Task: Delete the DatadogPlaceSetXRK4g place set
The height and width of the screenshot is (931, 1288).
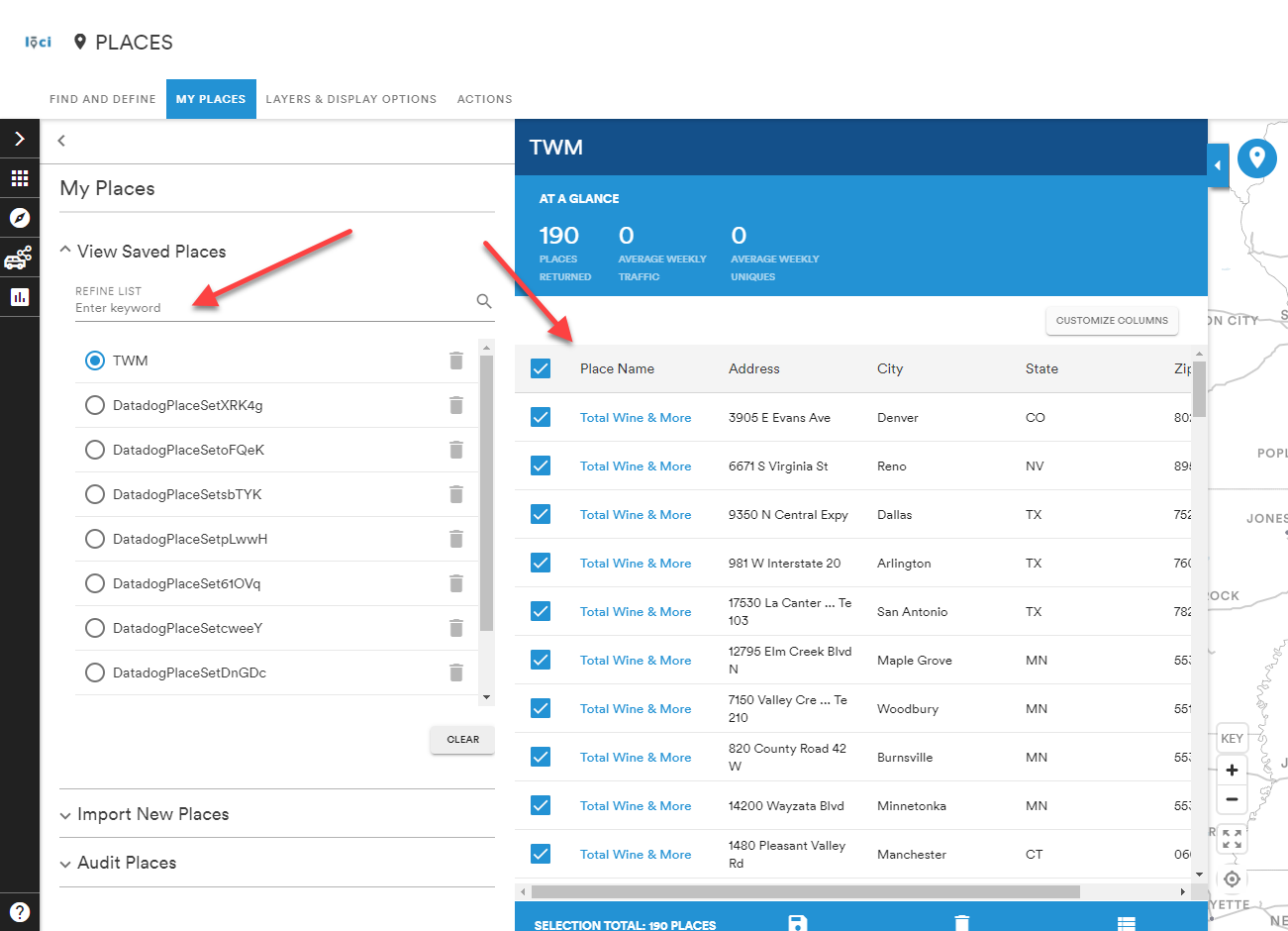Action: coord(456,405)
